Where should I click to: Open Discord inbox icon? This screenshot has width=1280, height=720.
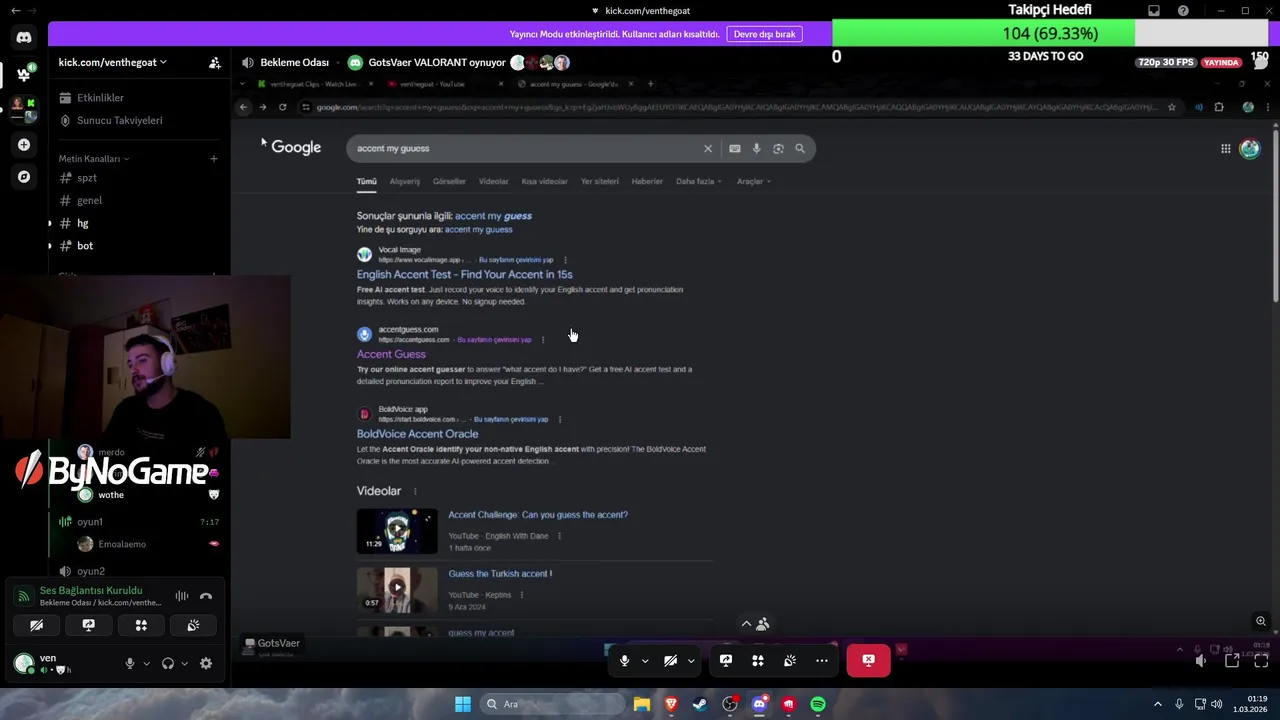tap(1154, 11)
